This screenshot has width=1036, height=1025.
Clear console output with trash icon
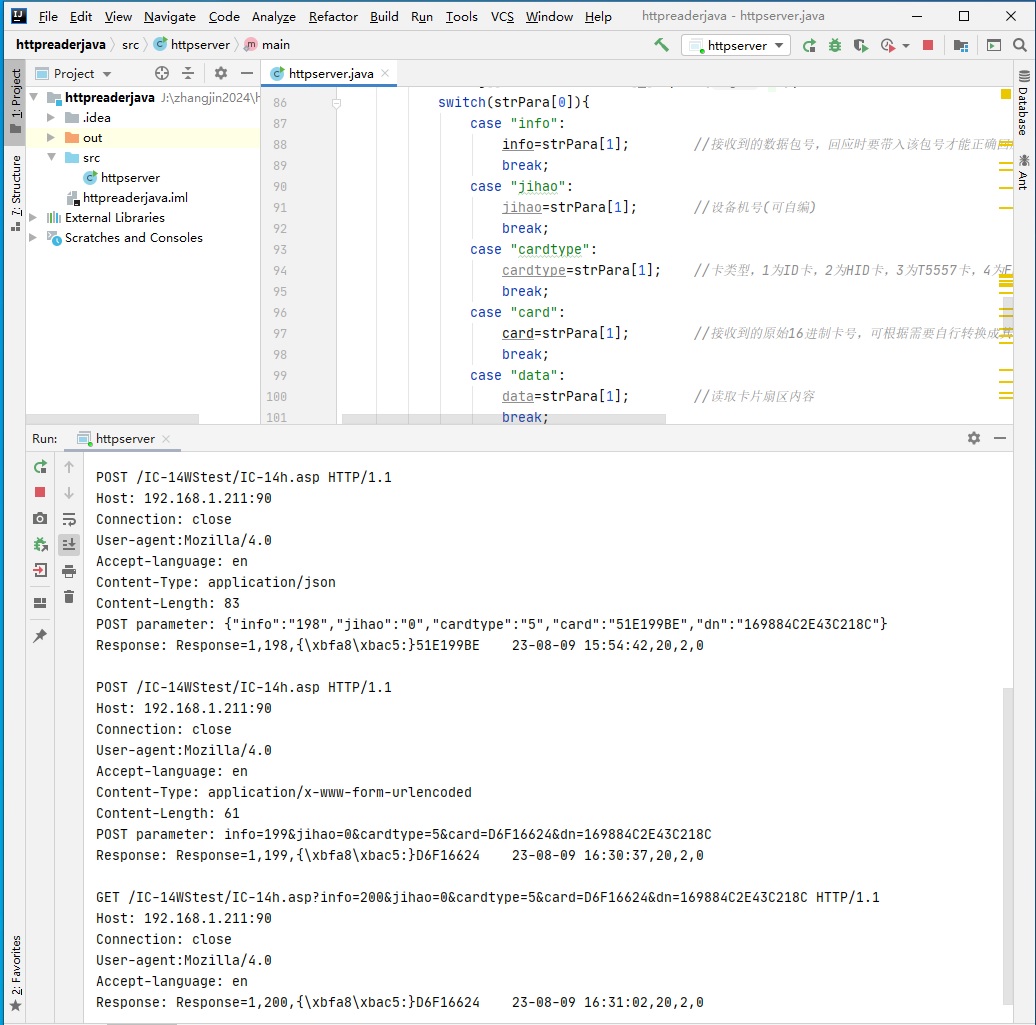click(x=69, y=597)
